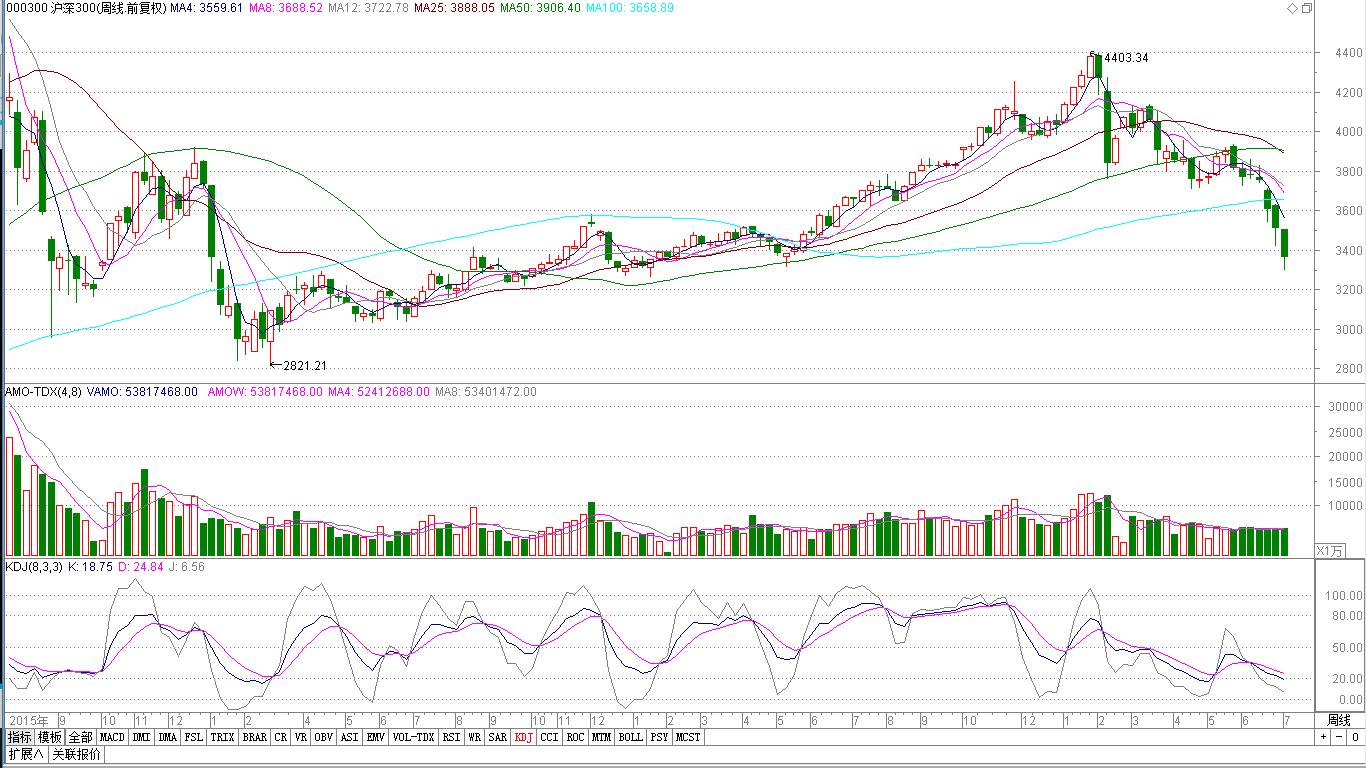This screenshot has height=768, width=1366.
Task: Switch indicator to CR
Action: (281, 737)
